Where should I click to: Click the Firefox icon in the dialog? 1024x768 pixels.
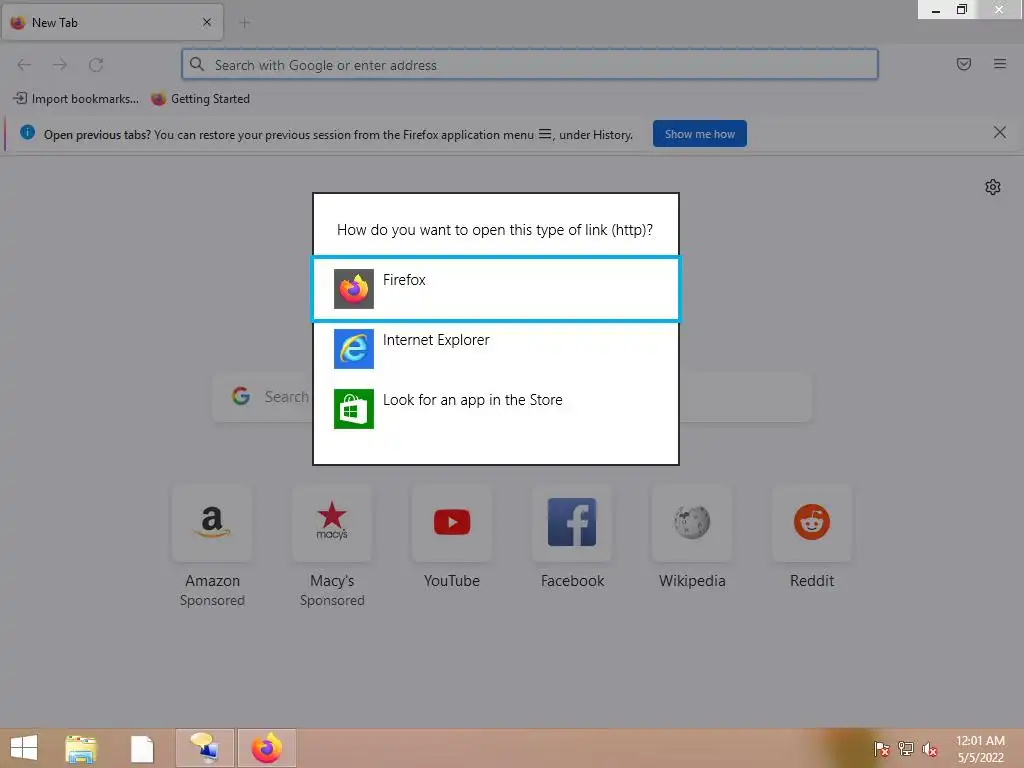point(354,289)
